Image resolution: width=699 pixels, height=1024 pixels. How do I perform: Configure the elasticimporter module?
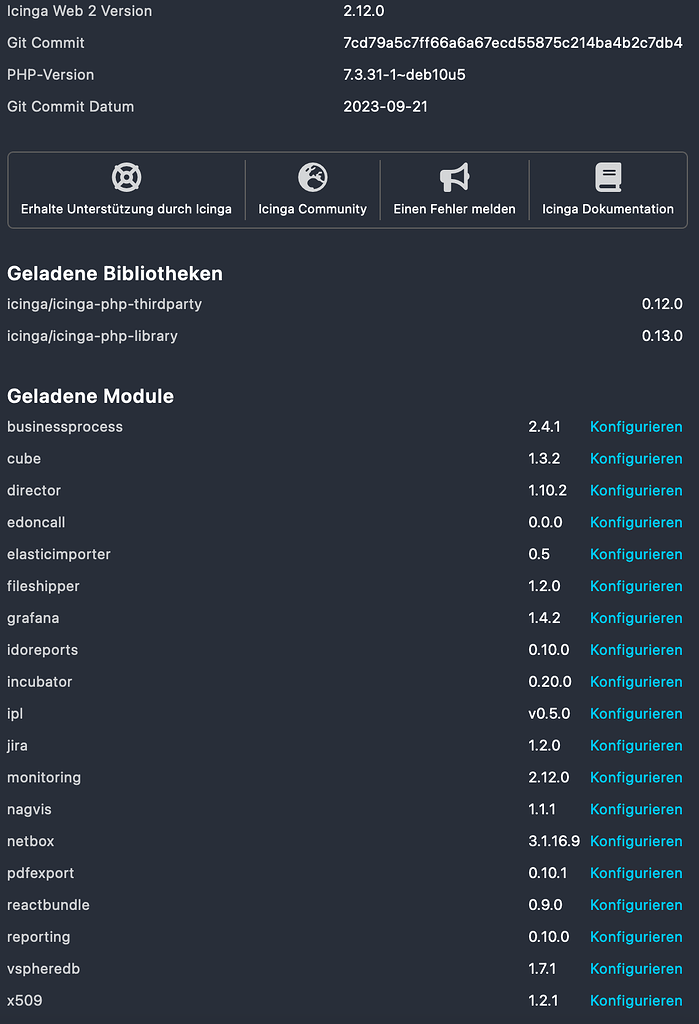click(x=636, y=554)
